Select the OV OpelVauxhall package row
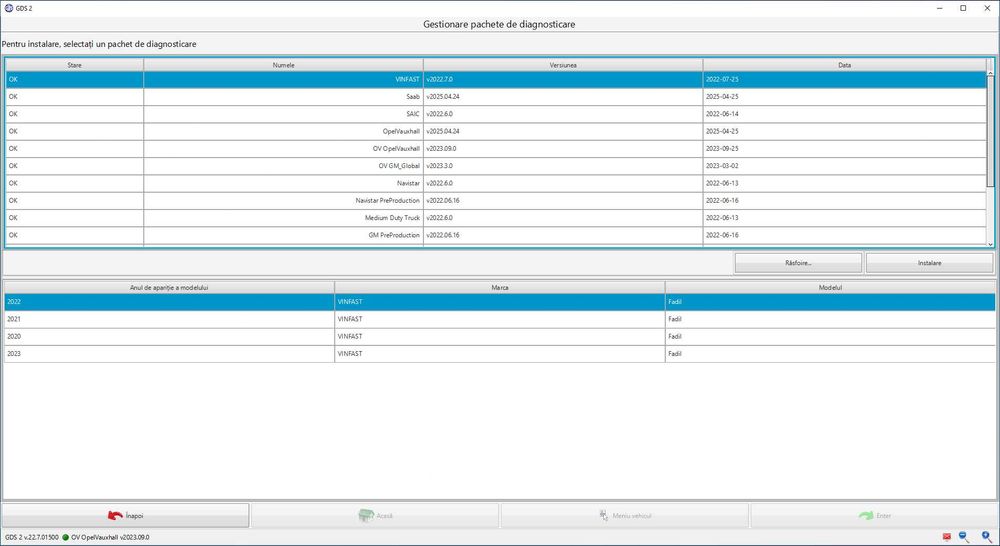The height and width of the screenshot is (546, 1000). point(496,149)
